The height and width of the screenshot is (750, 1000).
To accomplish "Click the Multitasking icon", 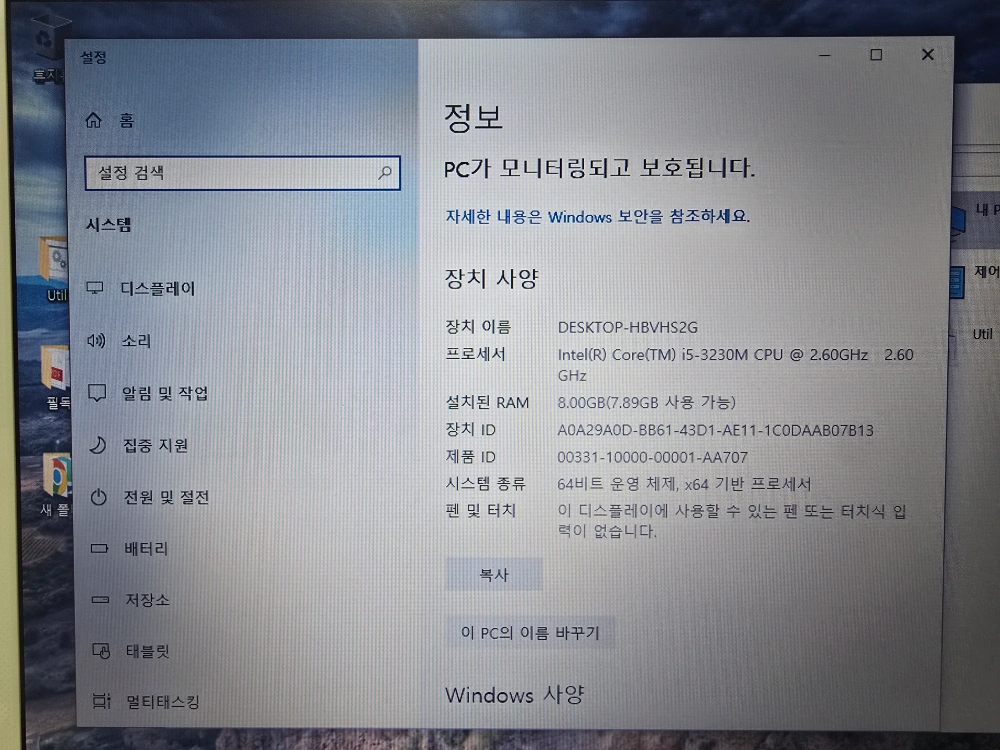I will [100, 702].
